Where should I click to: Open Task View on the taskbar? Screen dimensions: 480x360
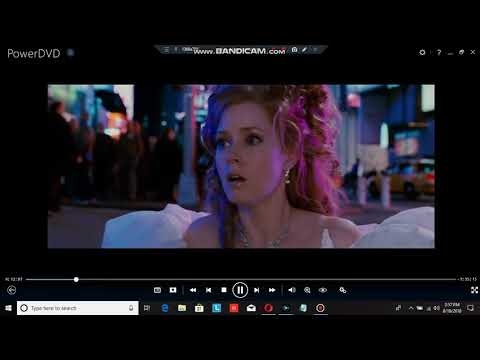[147, 308]
